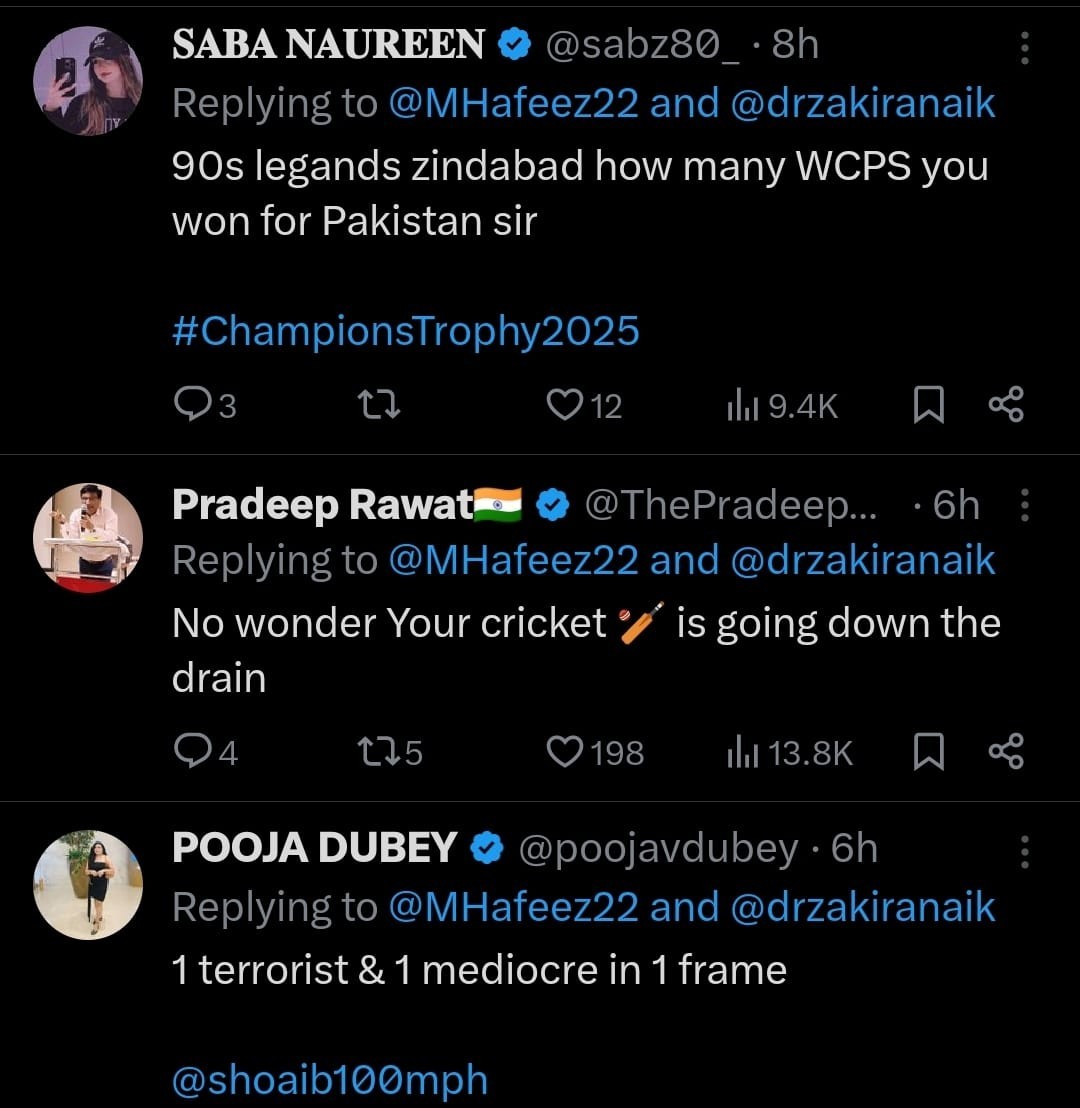Retweet Saba Naureen's tweet

379,404
